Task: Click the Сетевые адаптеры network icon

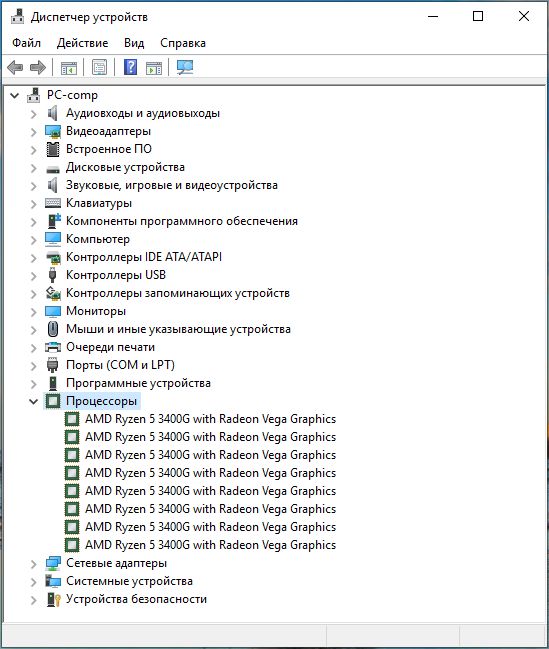Action: coord(53,563)
